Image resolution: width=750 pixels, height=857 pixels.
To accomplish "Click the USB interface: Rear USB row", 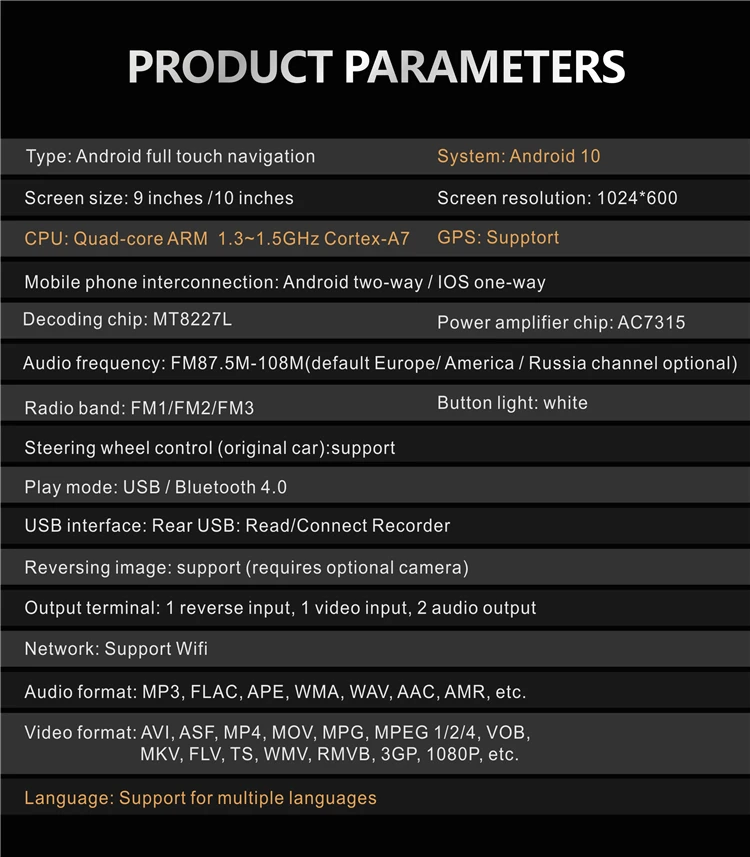I will click(237, 526).
